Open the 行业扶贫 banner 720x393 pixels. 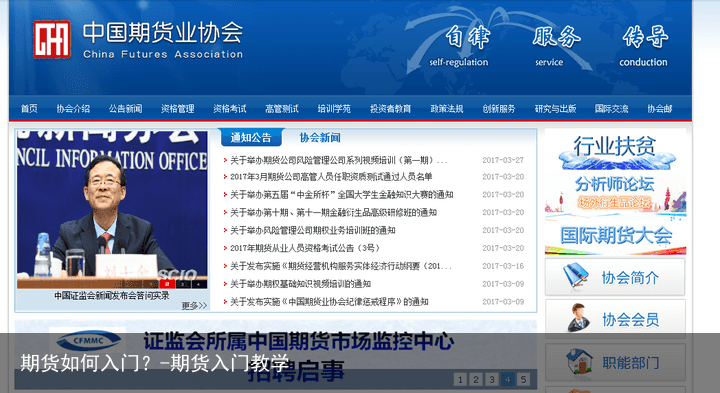pyautogui.click(x=615, y=150)
